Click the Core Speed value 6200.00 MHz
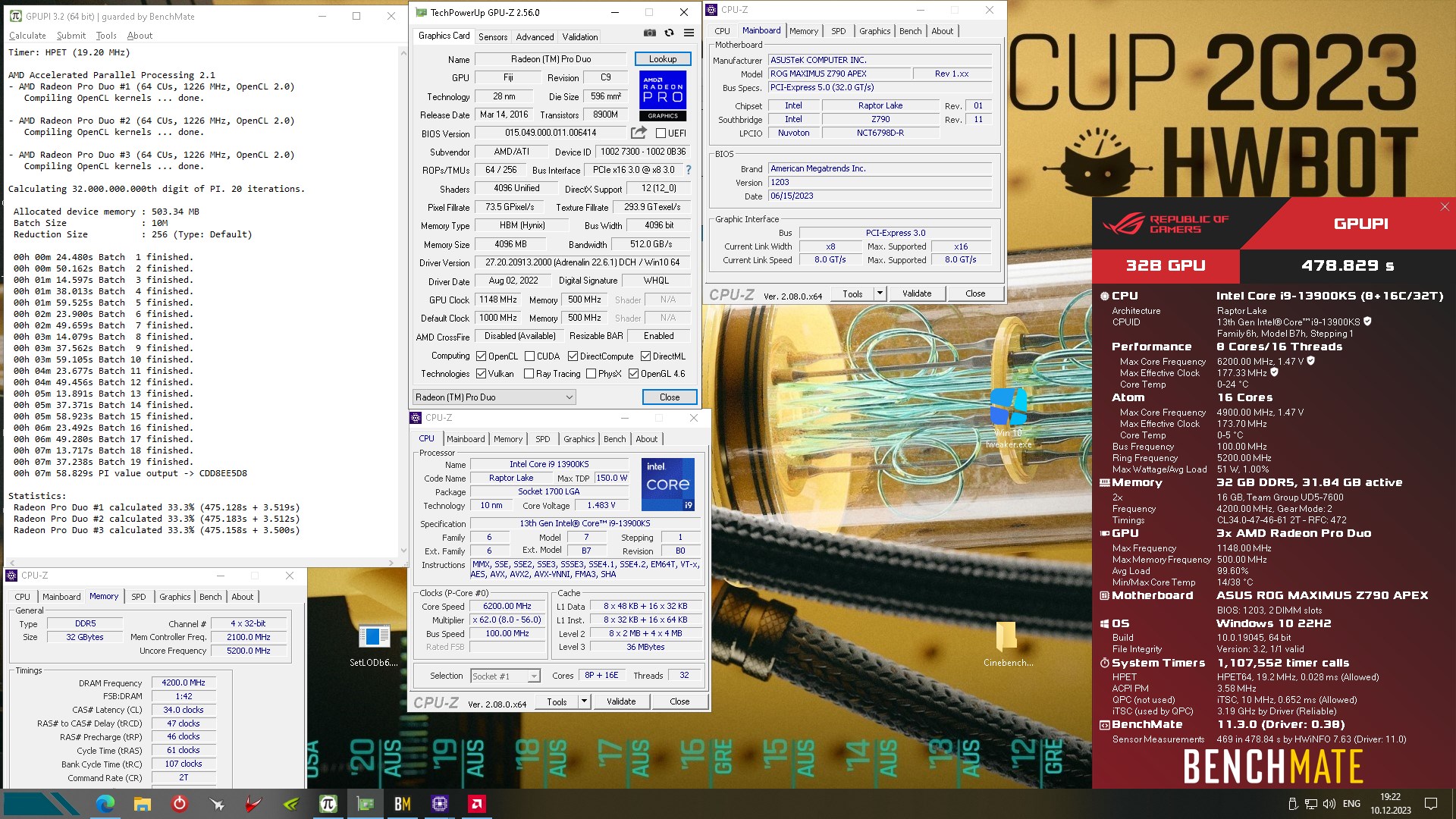 [x=507, y=607]
